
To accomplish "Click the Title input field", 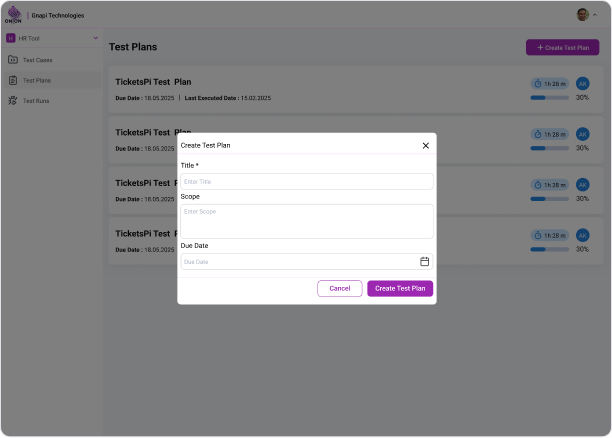I will [307, 182].
